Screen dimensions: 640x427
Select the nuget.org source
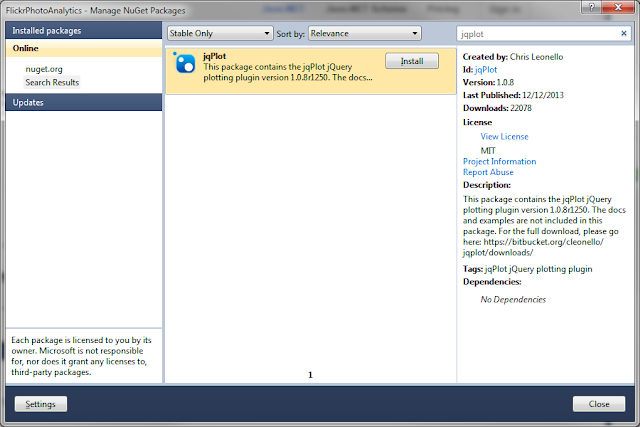click(44, 69)
